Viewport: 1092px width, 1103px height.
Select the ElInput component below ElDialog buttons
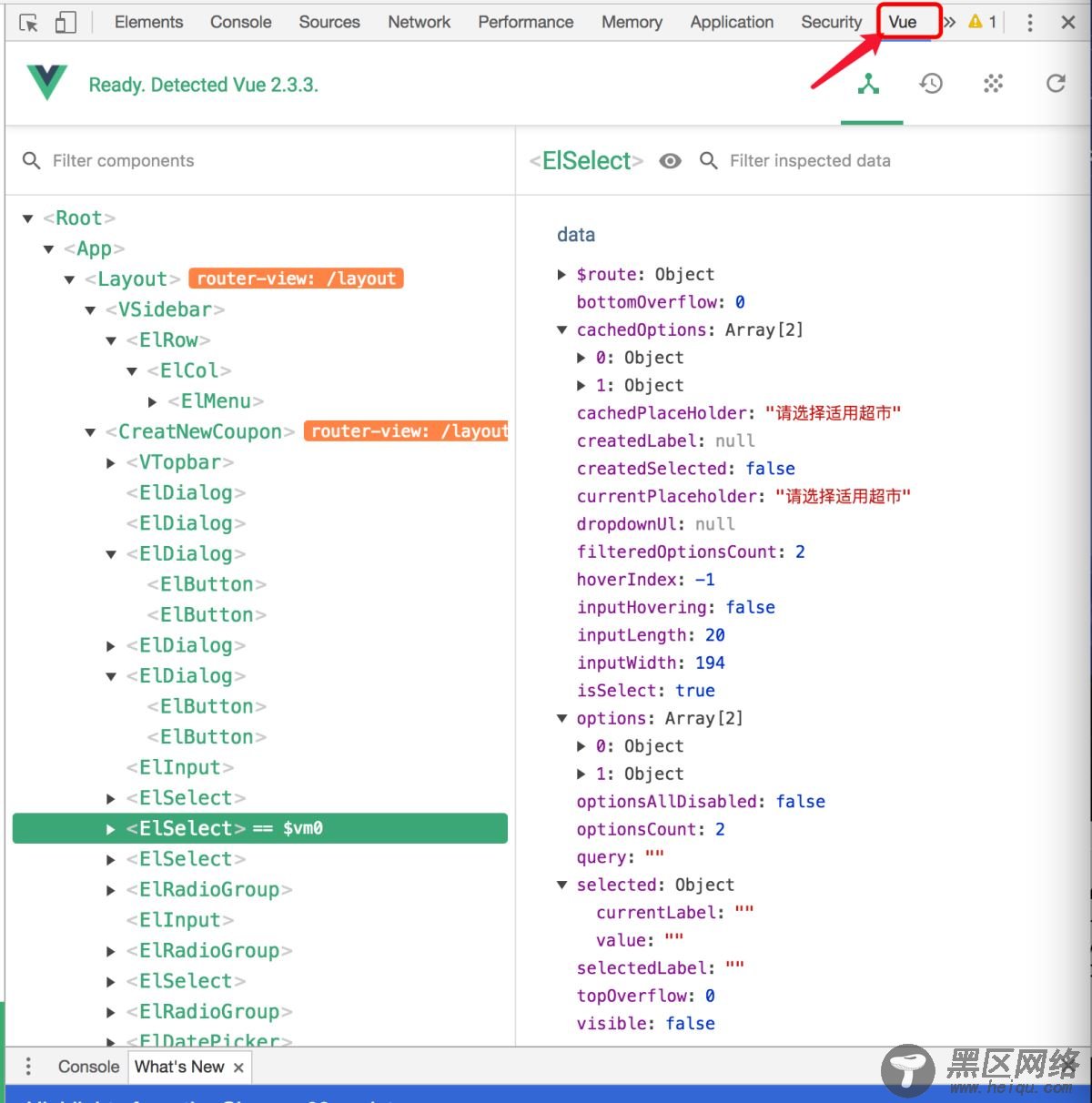pos(180,767)
